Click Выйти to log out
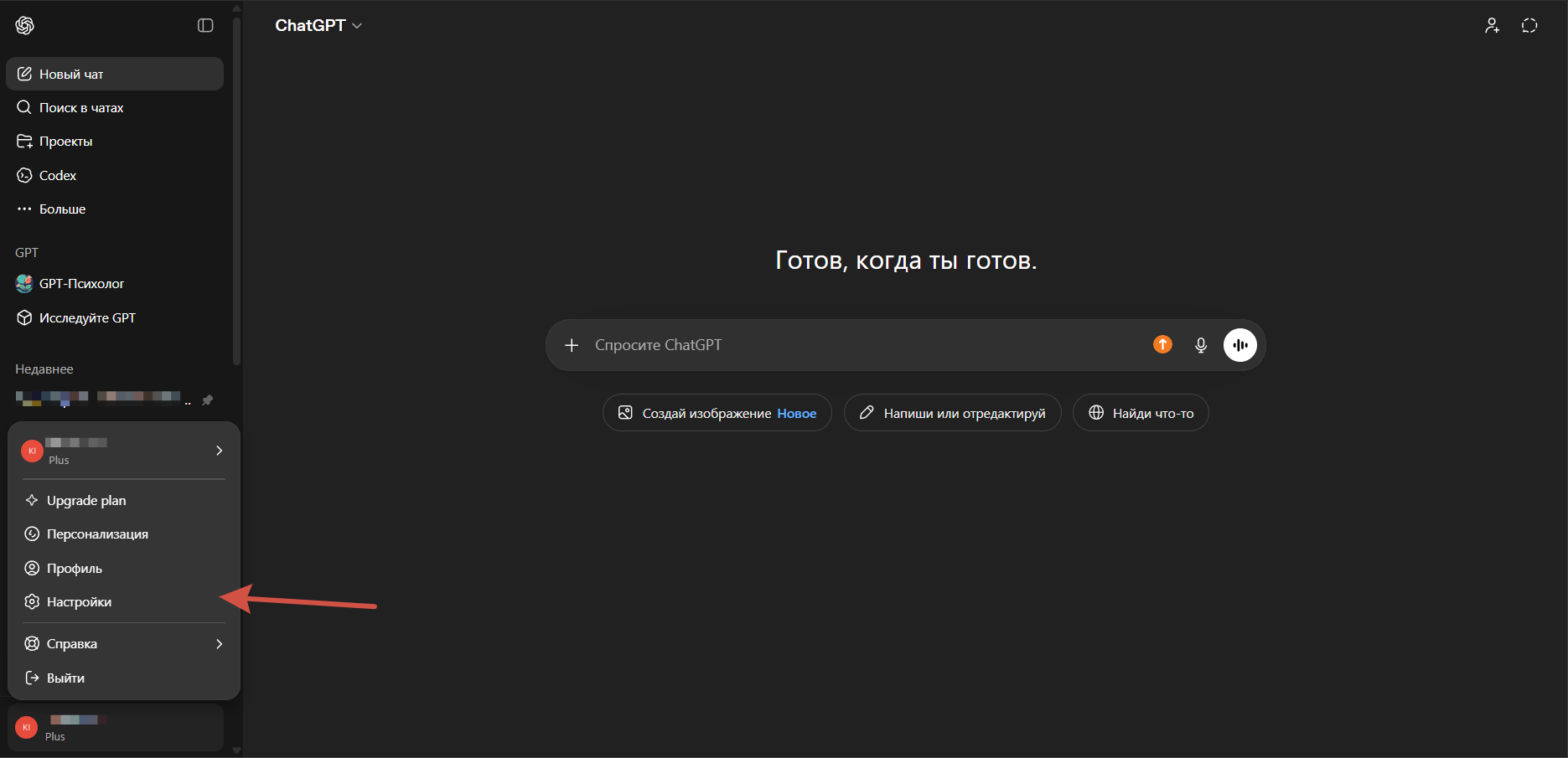Image resolution: width=1568 pixels, height=758 pixels. point(124,678)
